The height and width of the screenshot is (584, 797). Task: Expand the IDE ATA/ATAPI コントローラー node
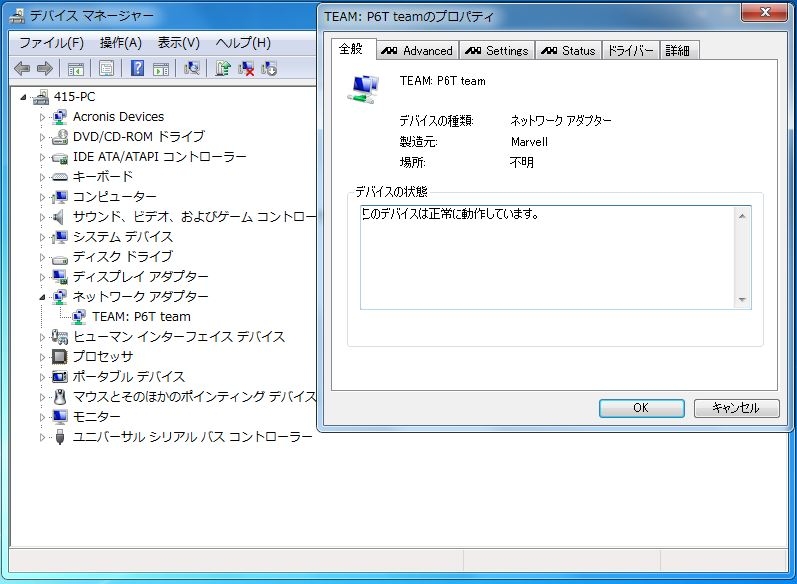click(42, 158)
